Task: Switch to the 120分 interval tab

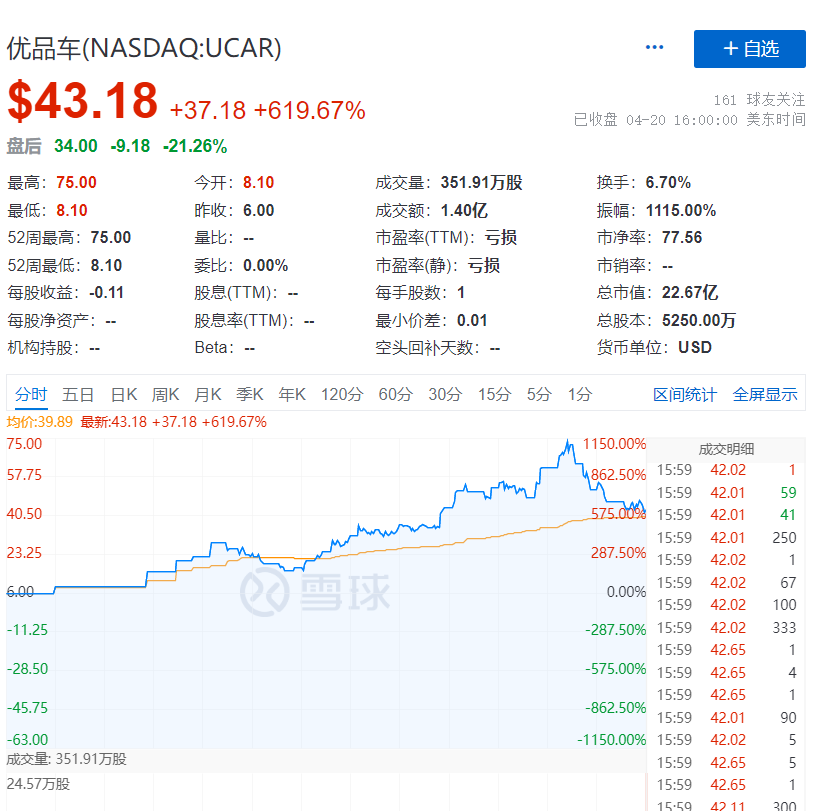Action: (341, 394)
